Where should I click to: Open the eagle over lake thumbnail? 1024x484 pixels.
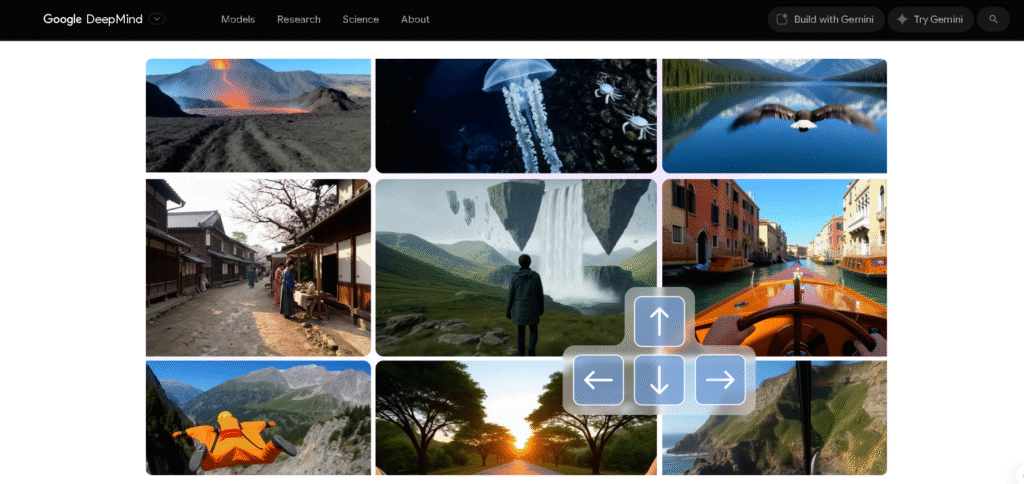tap(774, 115)
